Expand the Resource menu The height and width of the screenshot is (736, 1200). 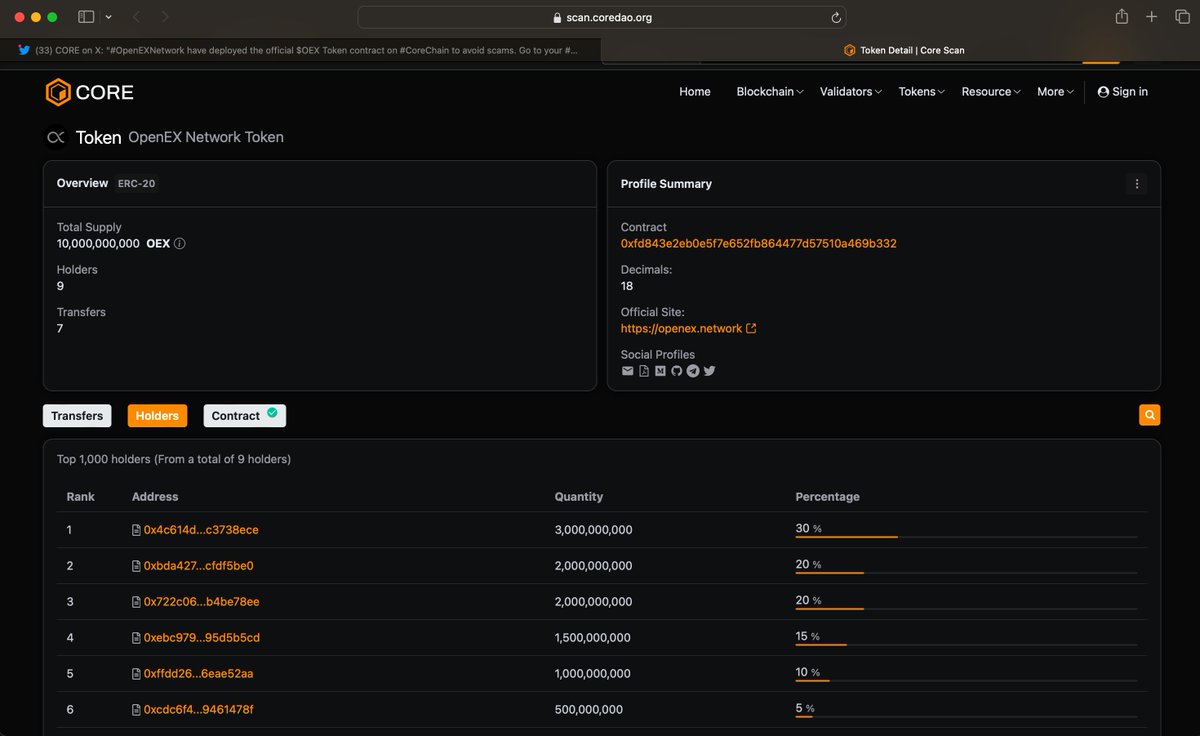(x=989, y=91)
